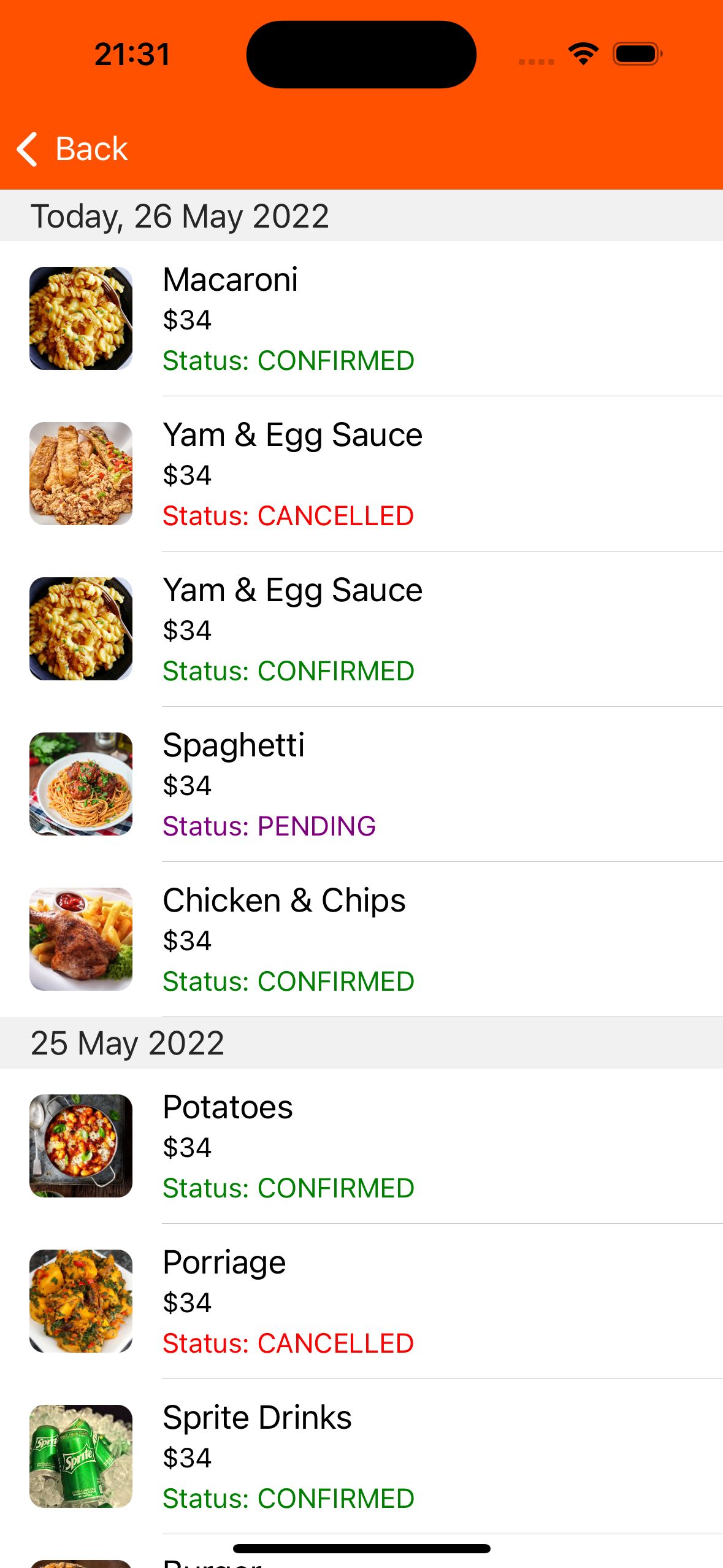This screenshot has height=1568, width=723.
Task: Tap the Status: PENDING label
Action: tap(269, 826)
